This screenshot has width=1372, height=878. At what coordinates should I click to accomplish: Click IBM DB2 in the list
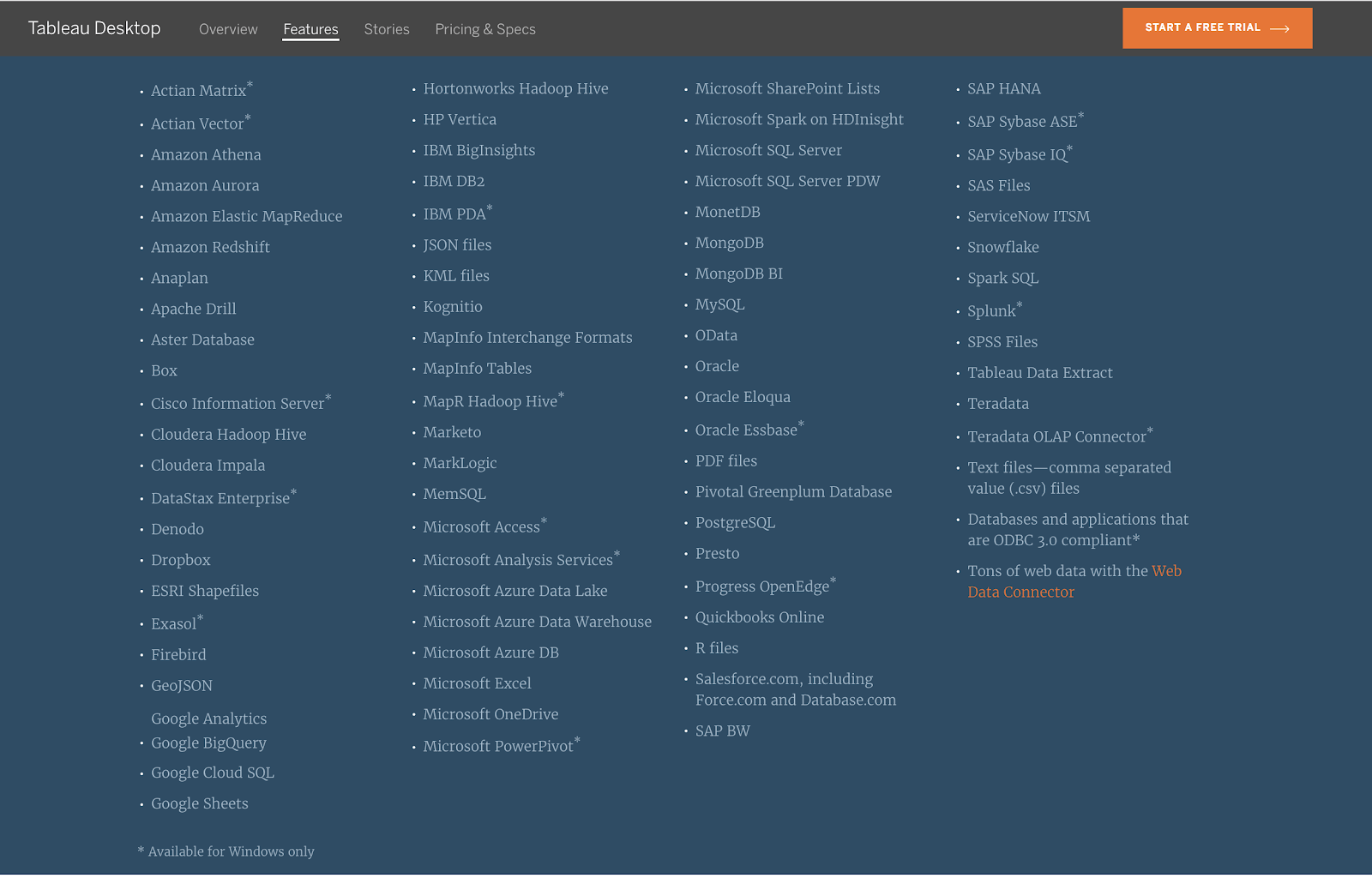click(x=454, y=181)
